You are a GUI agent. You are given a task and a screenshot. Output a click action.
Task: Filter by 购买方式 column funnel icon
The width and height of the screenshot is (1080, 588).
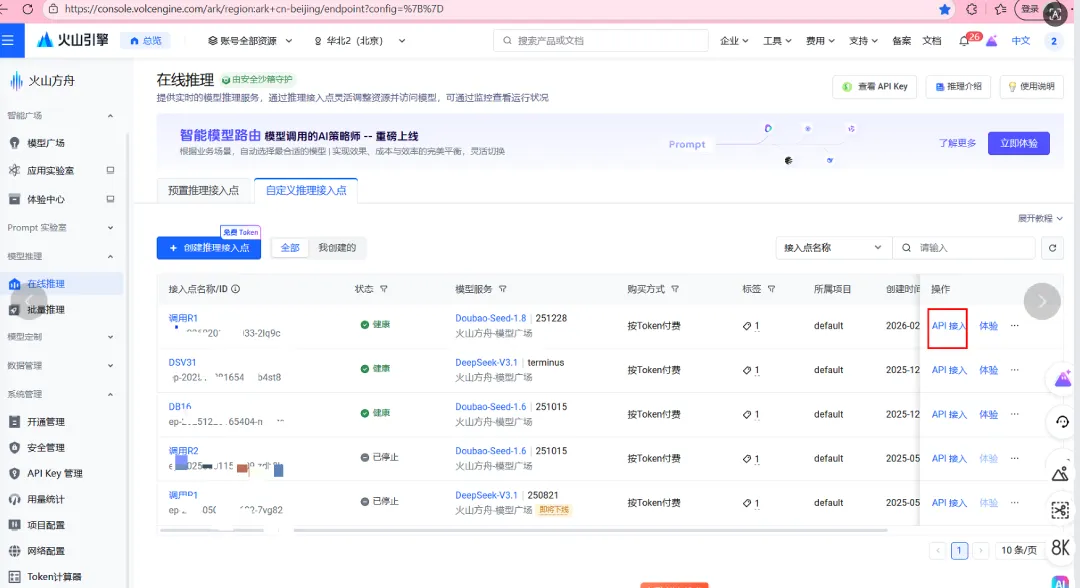point(675,289)
